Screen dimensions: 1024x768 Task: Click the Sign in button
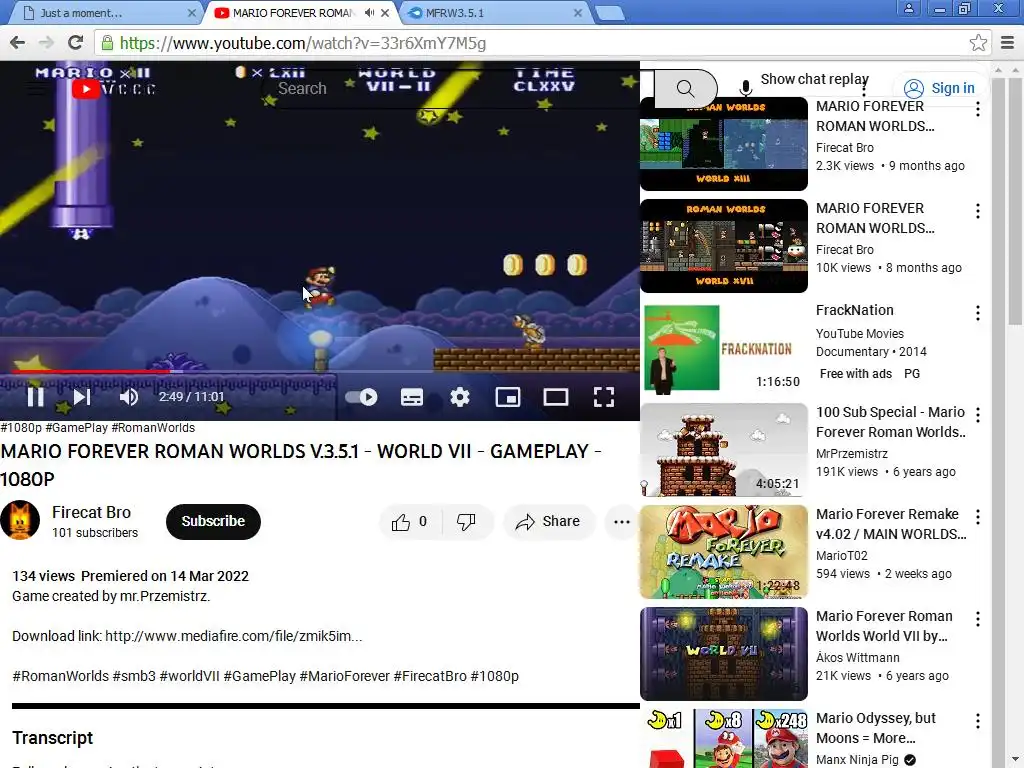pos(940,88)
